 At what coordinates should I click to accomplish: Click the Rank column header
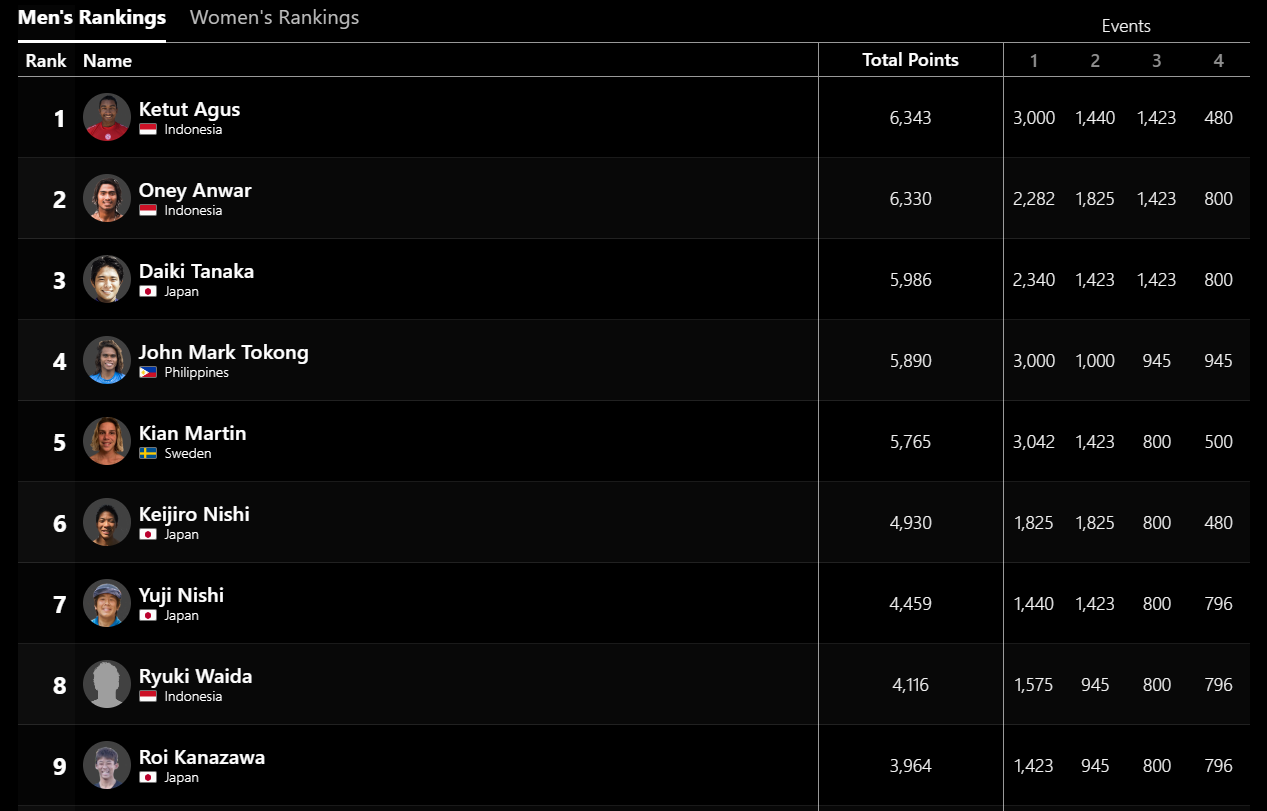coord(46,61)
